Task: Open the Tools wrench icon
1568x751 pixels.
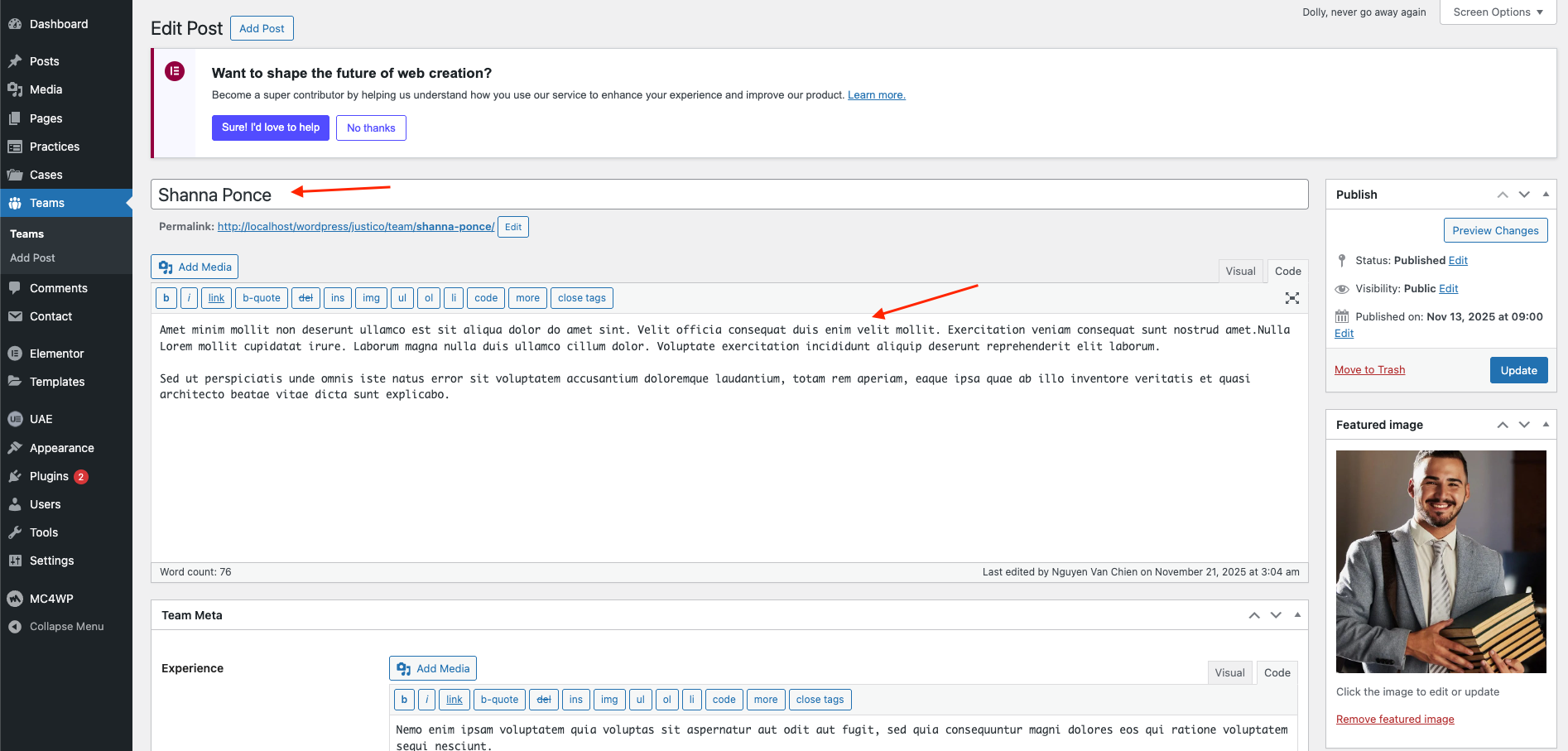Action: tap(15, 532)
